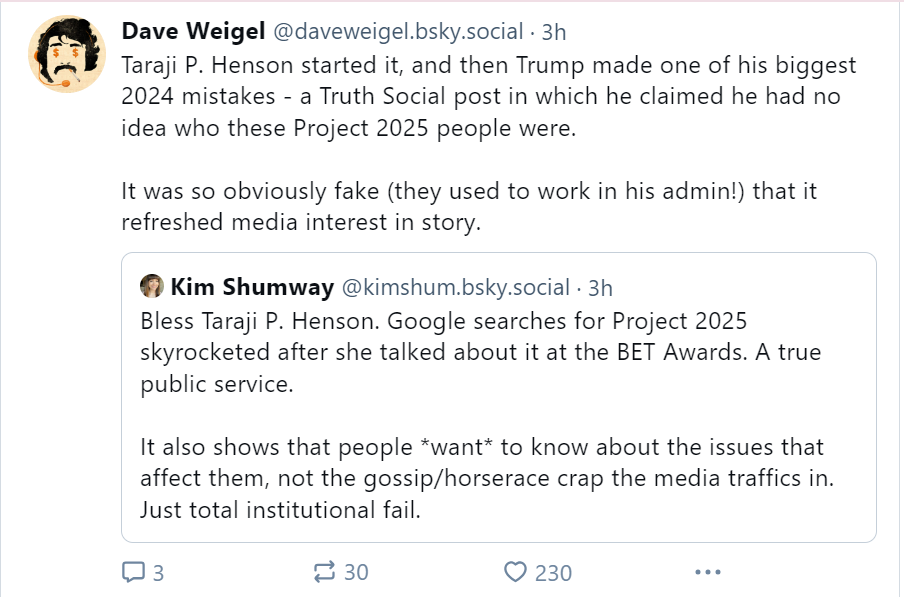The width and height of the screenshot is (904, 597).
Task: Visit the @kimshum.bsky.social handle
Action: point(455,287)
